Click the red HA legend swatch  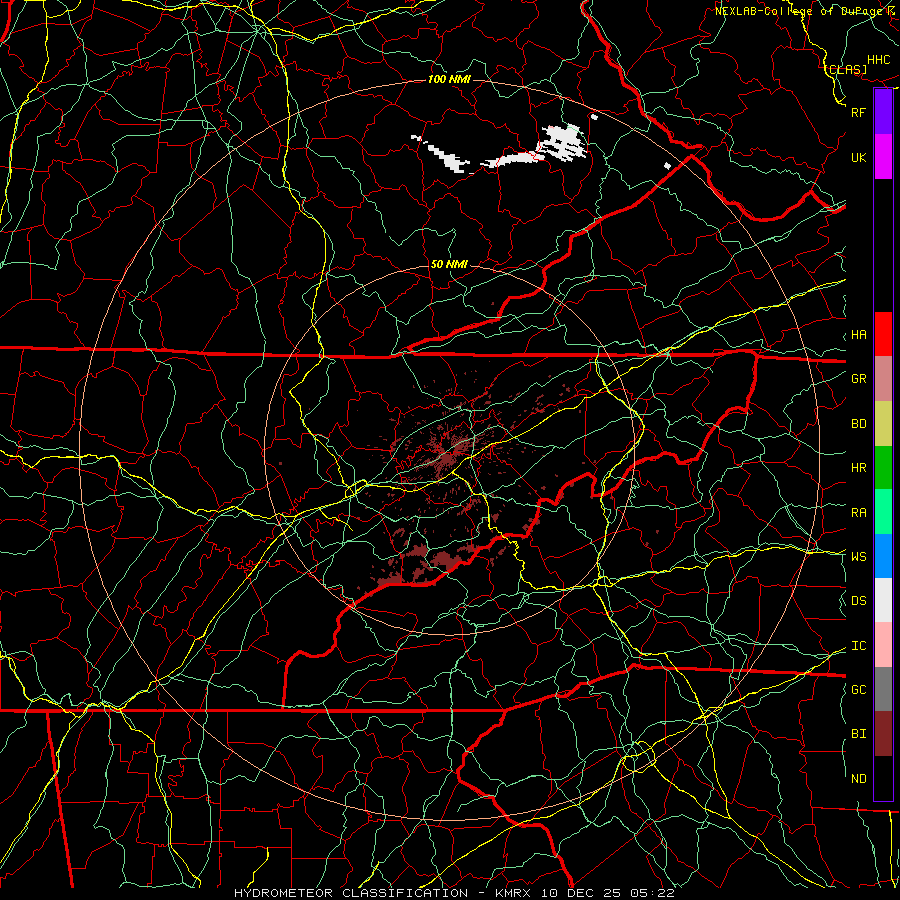click(883, 334)
